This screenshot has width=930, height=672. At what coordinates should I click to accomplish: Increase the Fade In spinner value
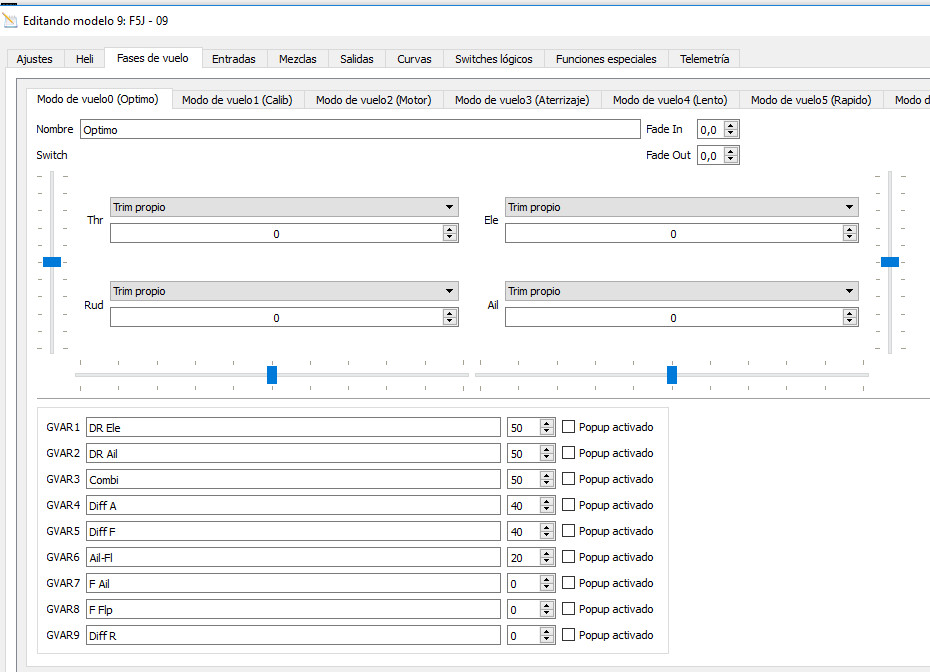[731, 125]
